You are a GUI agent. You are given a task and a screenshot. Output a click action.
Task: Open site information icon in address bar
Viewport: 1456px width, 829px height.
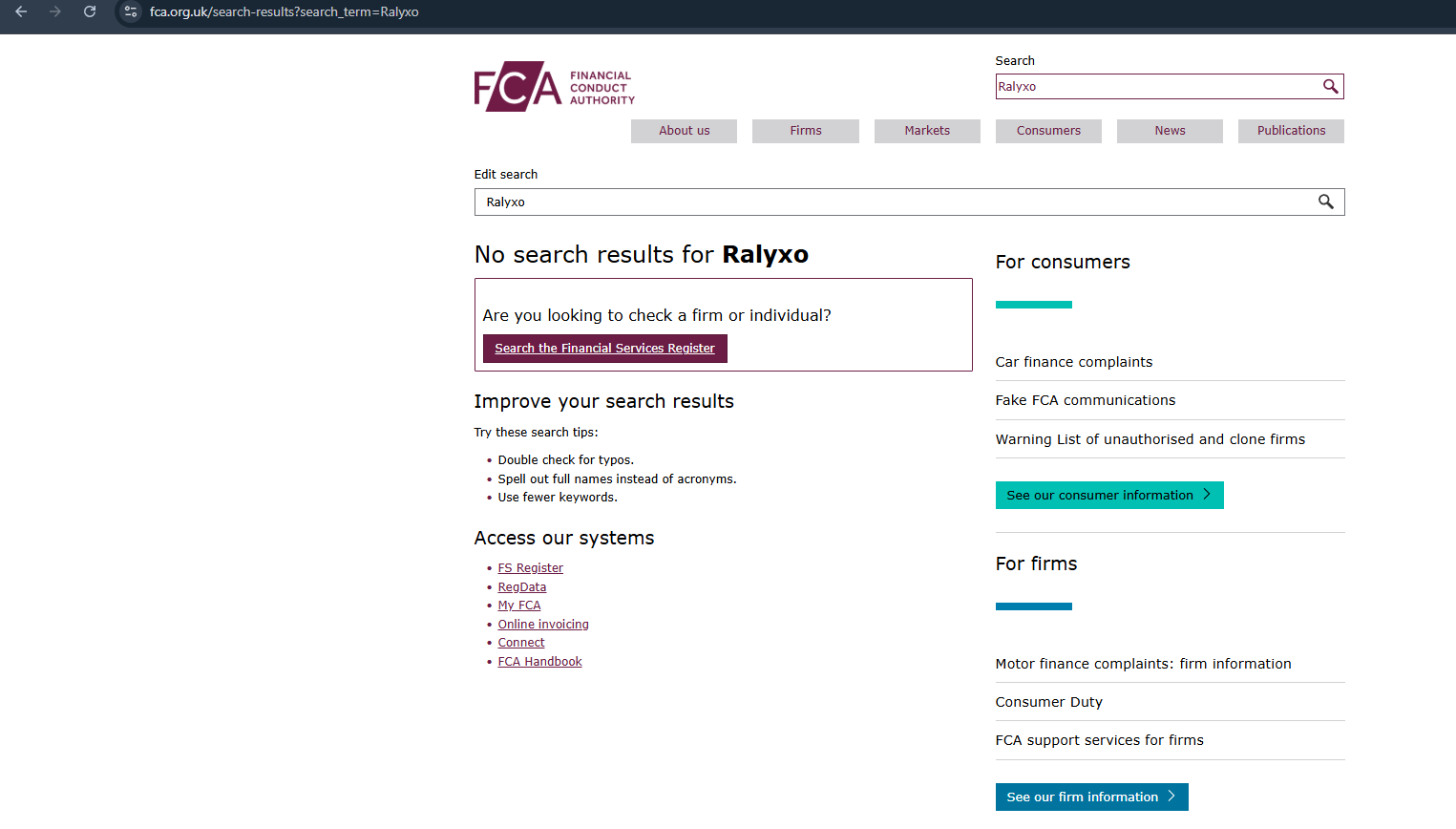[x=132, y=12]
